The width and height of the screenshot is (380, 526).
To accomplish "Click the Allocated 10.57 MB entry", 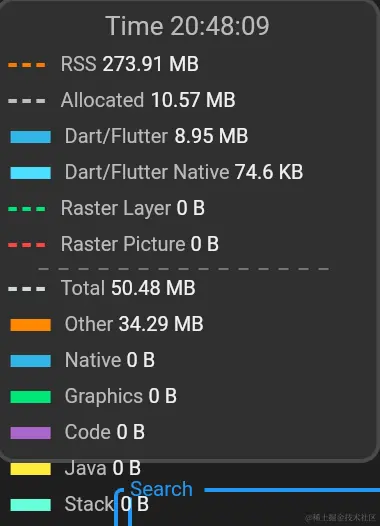I will coord(148,100).
